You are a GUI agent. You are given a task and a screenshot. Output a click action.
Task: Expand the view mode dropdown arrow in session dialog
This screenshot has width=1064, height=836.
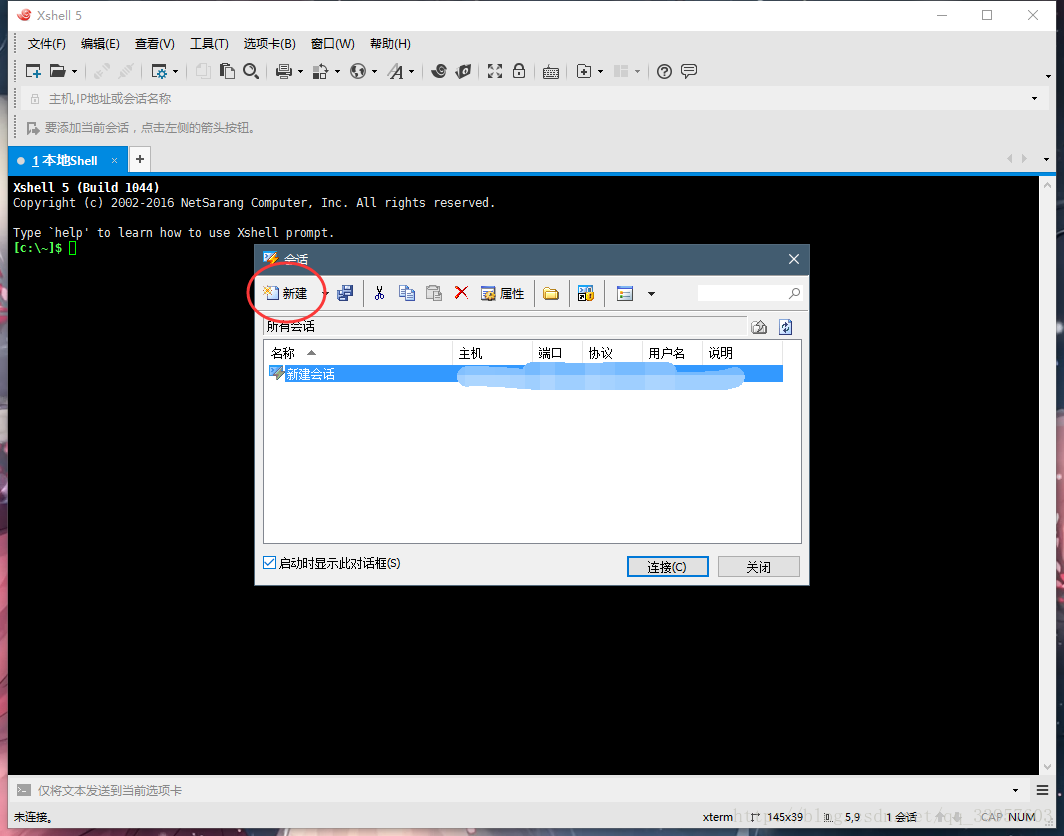(651, 294)
